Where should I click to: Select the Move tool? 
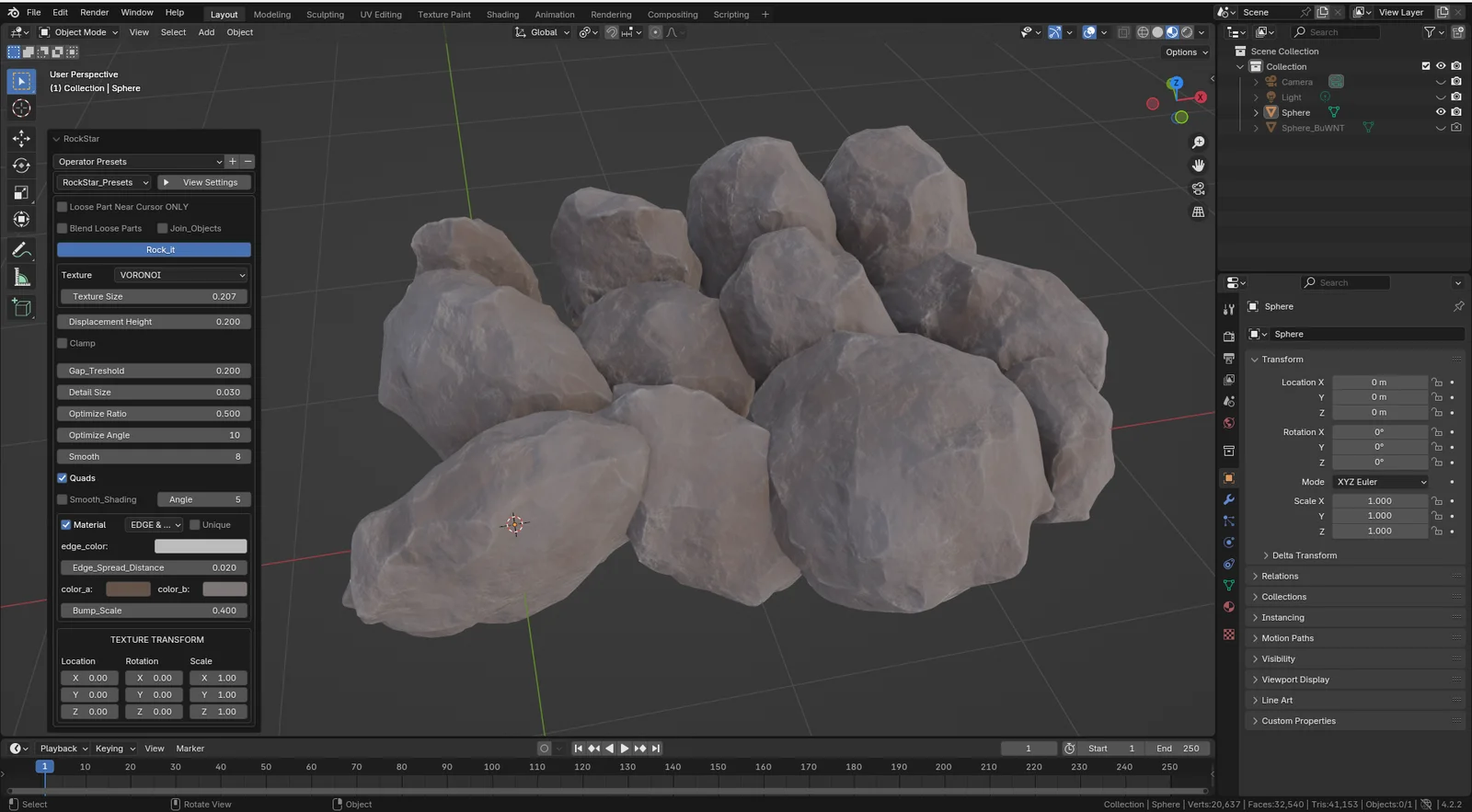click(x=21, y=139)
